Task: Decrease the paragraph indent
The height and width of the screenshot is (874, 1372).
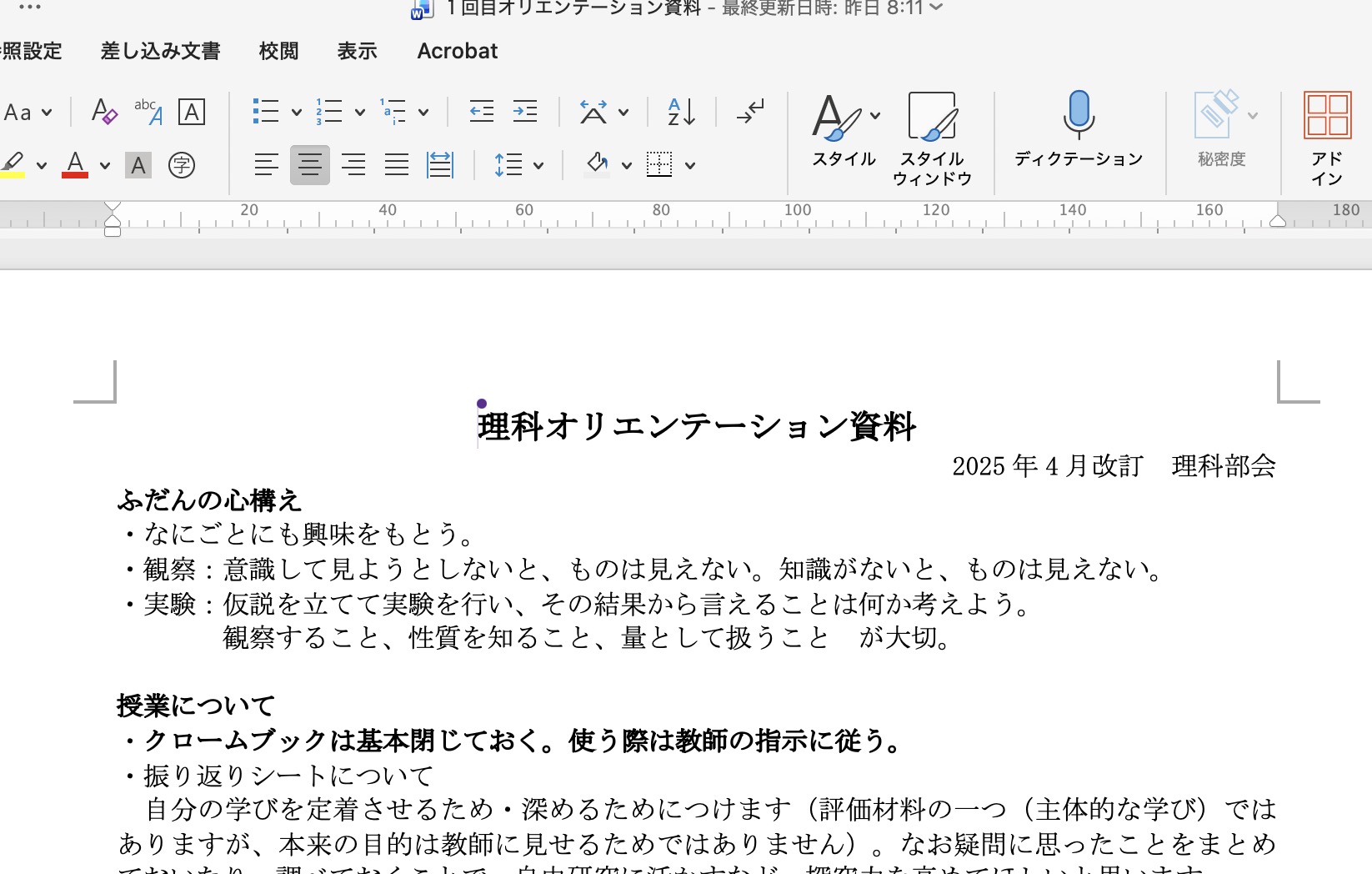Action: tap(481, 112)
